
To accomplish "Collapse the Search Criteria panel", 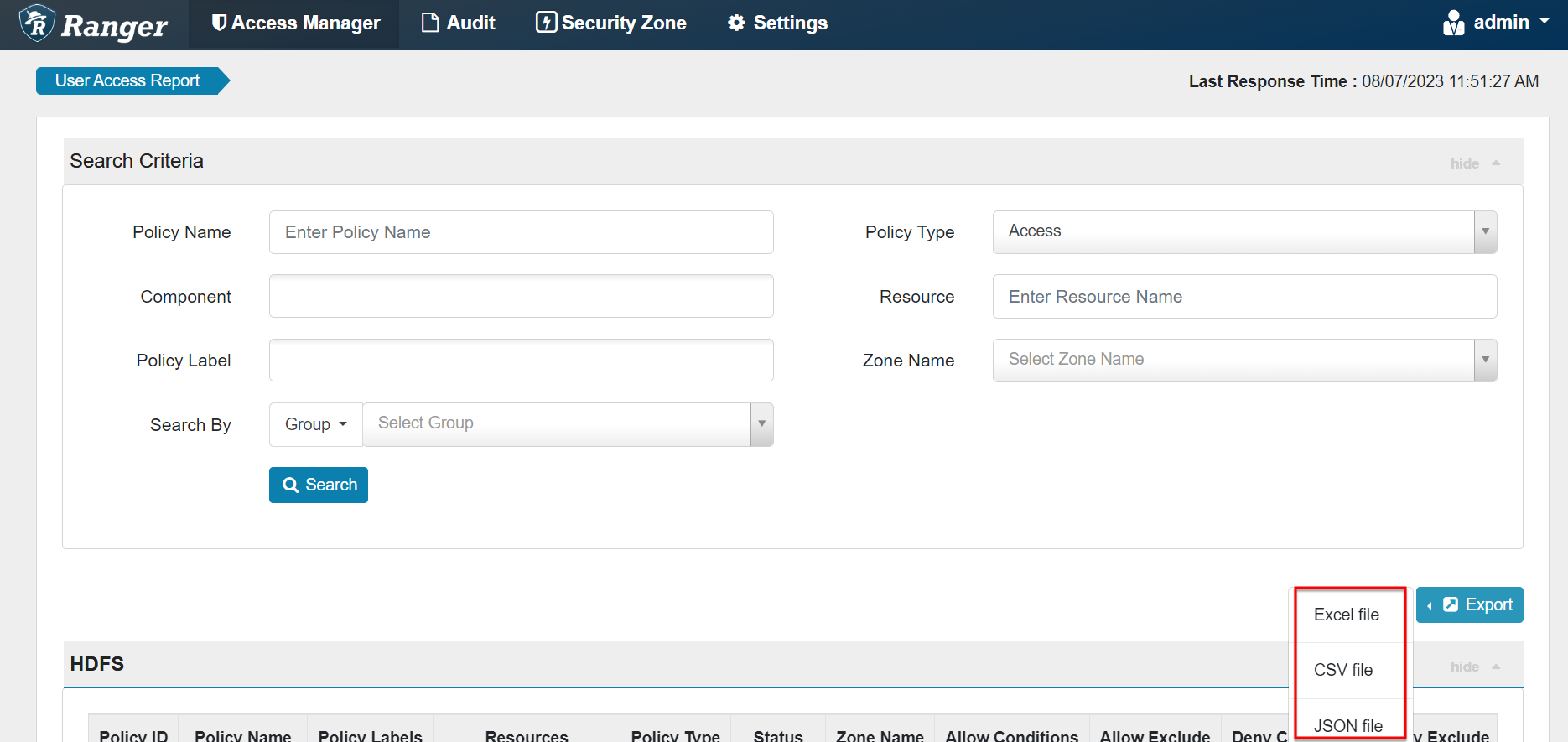I will tap(1475, 163).
